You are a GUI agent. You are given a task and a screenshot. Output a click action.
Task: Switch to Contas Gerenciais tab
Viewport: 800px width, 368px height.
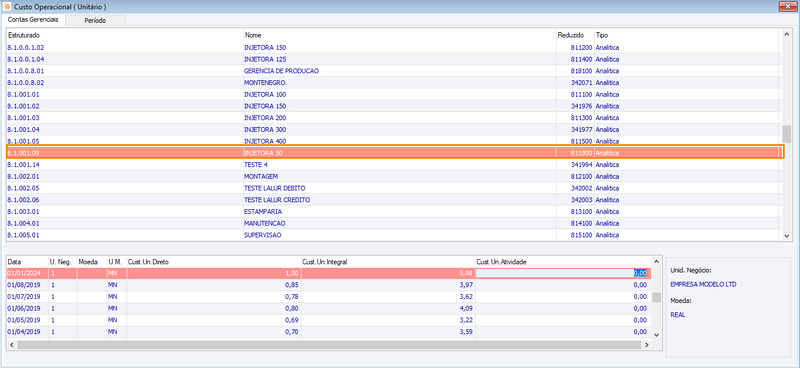(x=34, y=19)
